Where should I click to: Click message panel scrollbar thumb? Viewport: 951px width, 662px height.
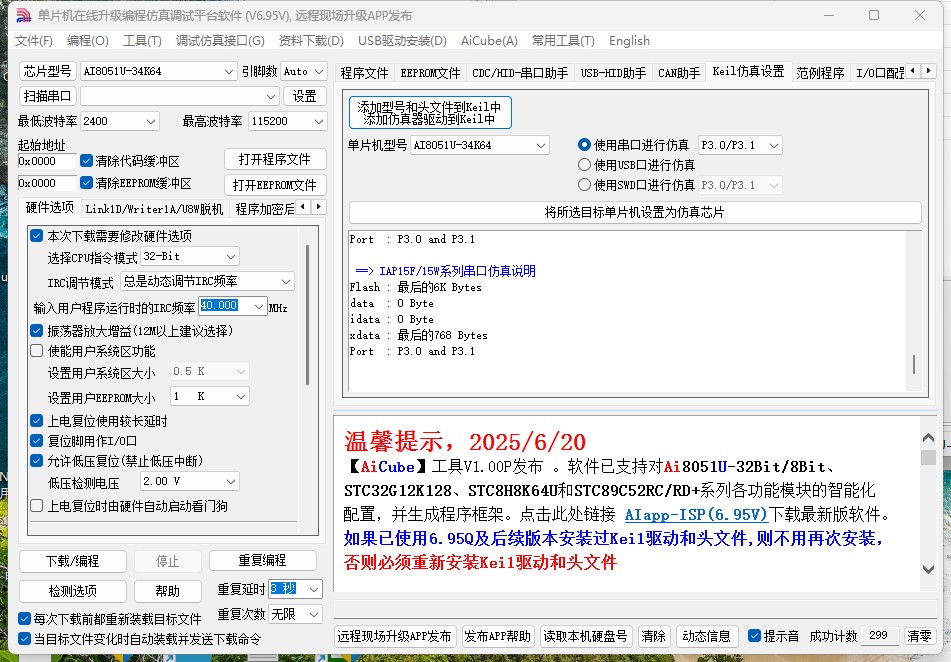928,458
